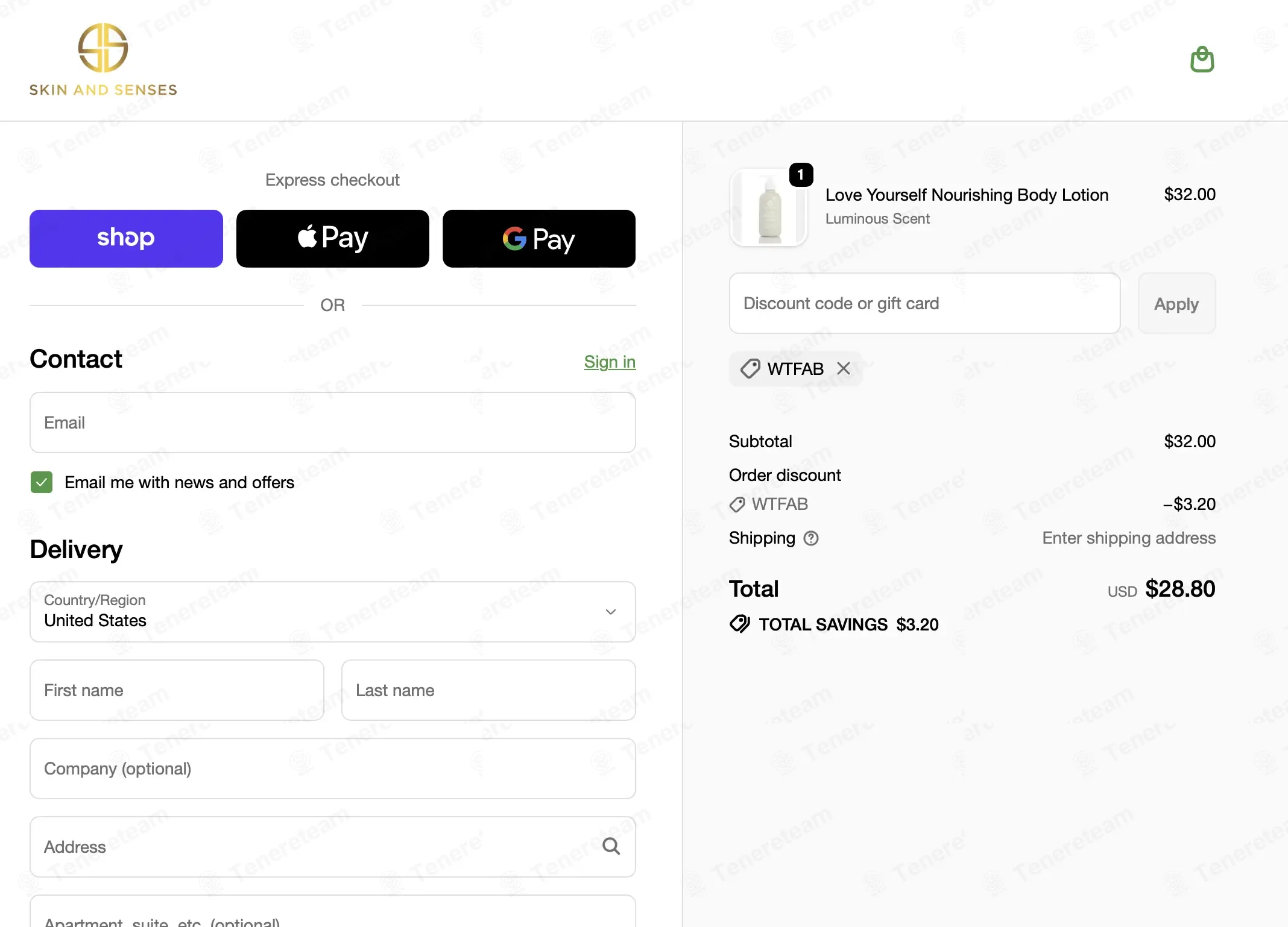Pay with Google Pay button
Screen dimensions: 1288x927
pyautogui.click(x=539, y=239)
